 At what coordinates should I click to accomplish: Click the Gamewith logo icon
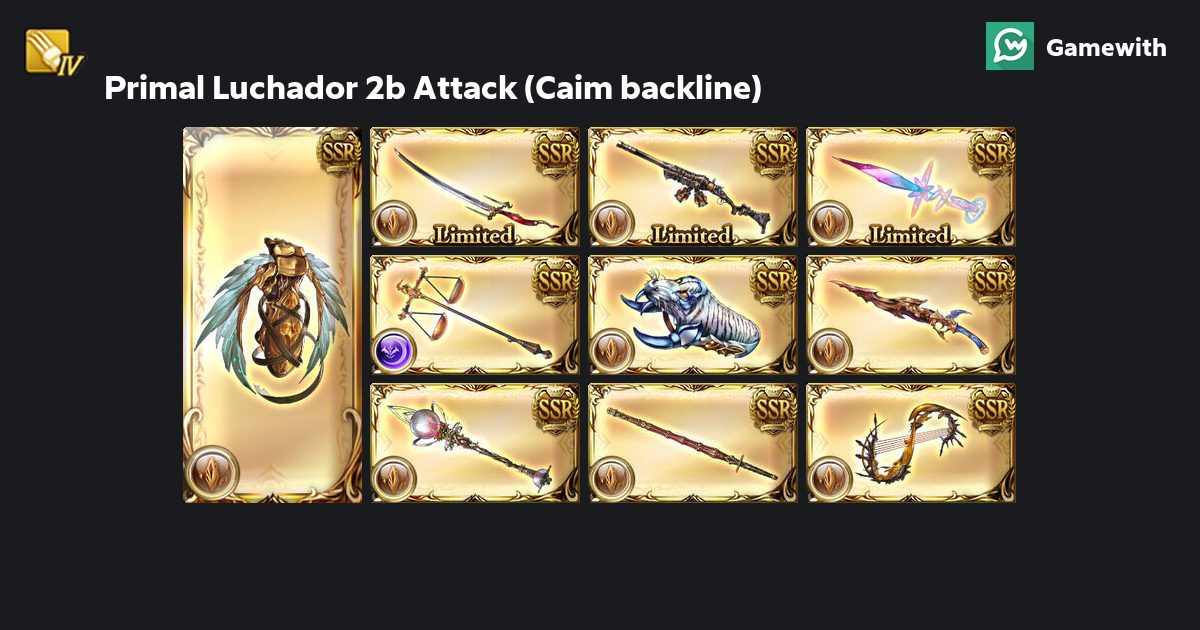[x=1010, y=46]
